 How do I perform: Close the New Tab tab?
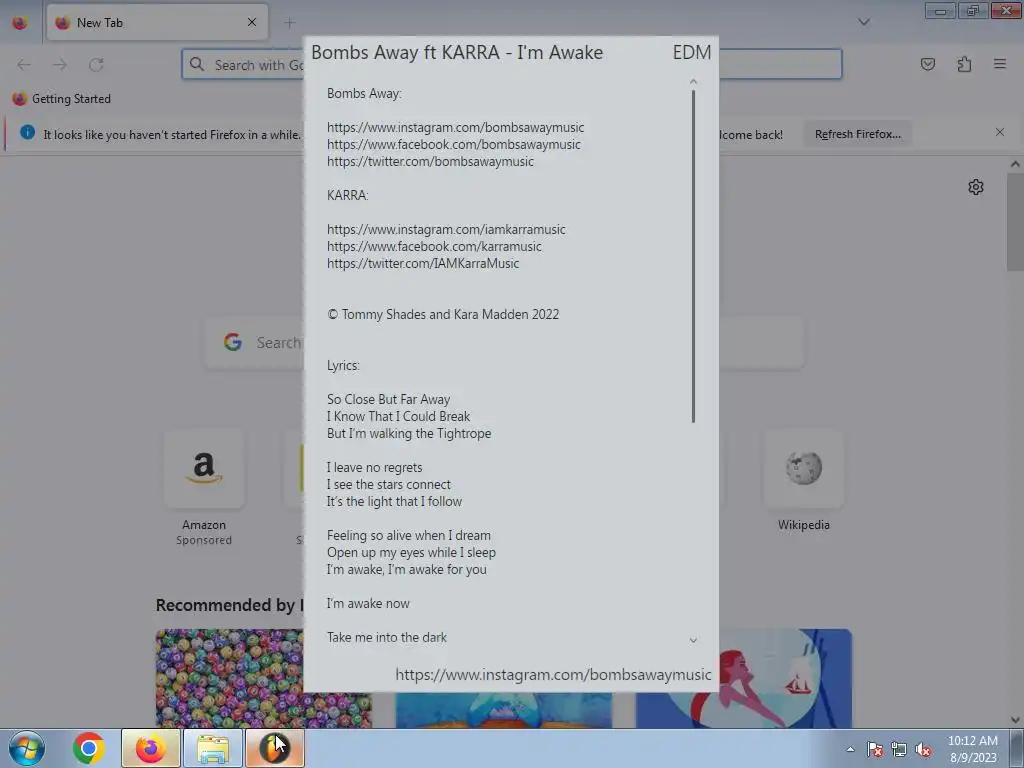[x=252, y=22]
